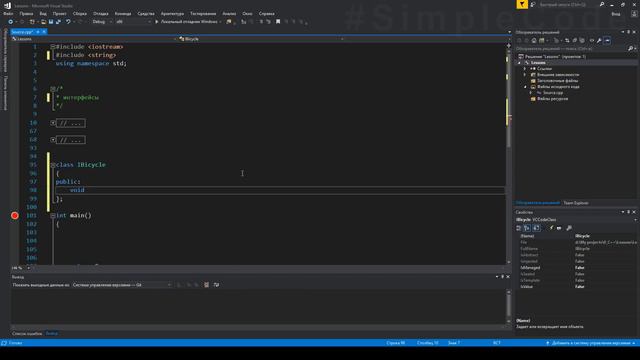Screen dimensions: 640x360
Task: Collapse class IBicycle on line 95
Action: (53, 165)
